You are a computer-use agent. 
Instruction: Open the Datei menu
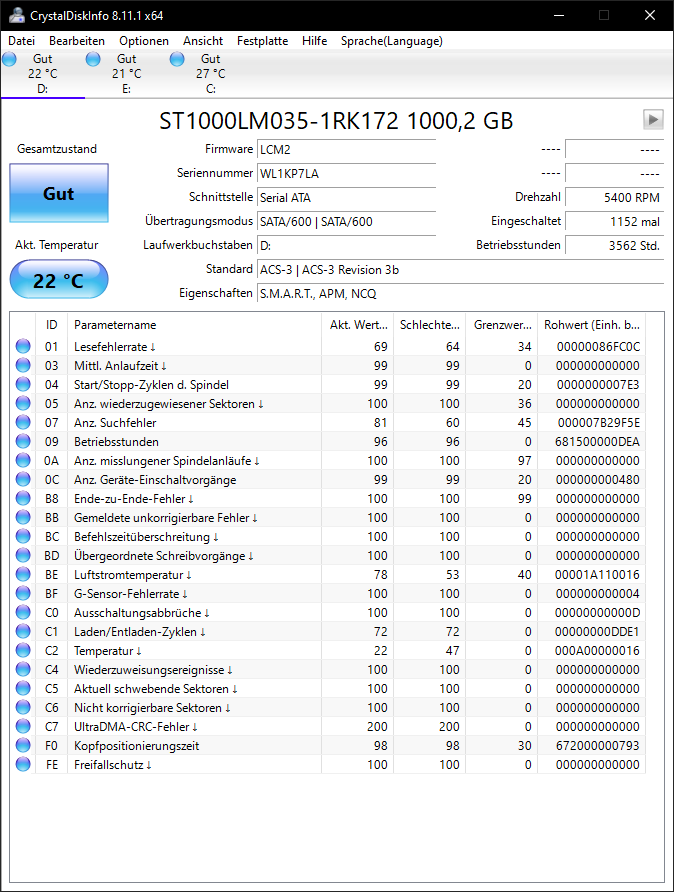point(22,41)
